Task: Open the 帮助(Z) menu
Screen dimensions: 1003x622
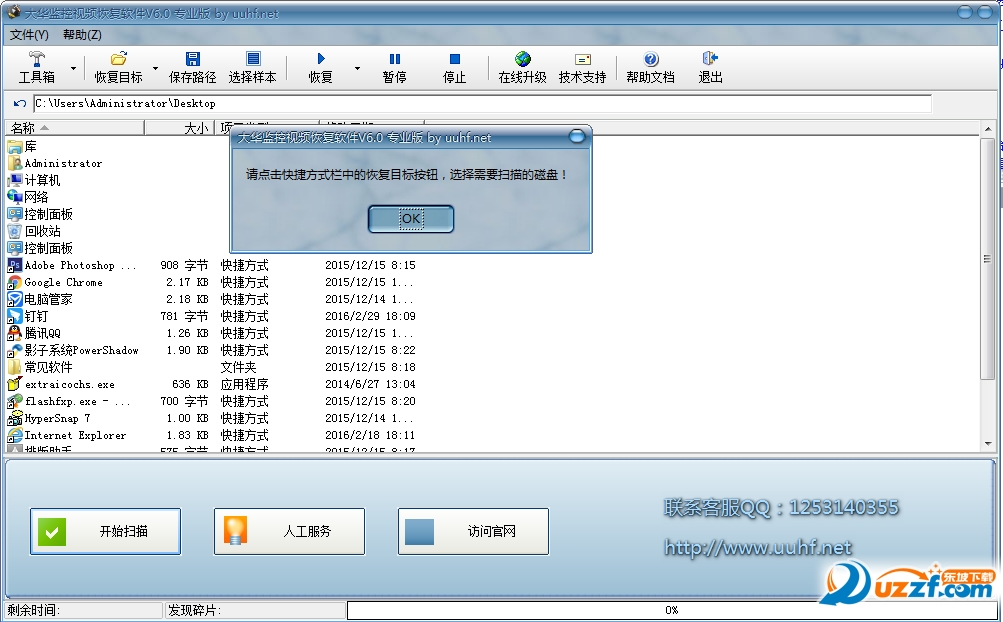Action: tap(82, 35)
